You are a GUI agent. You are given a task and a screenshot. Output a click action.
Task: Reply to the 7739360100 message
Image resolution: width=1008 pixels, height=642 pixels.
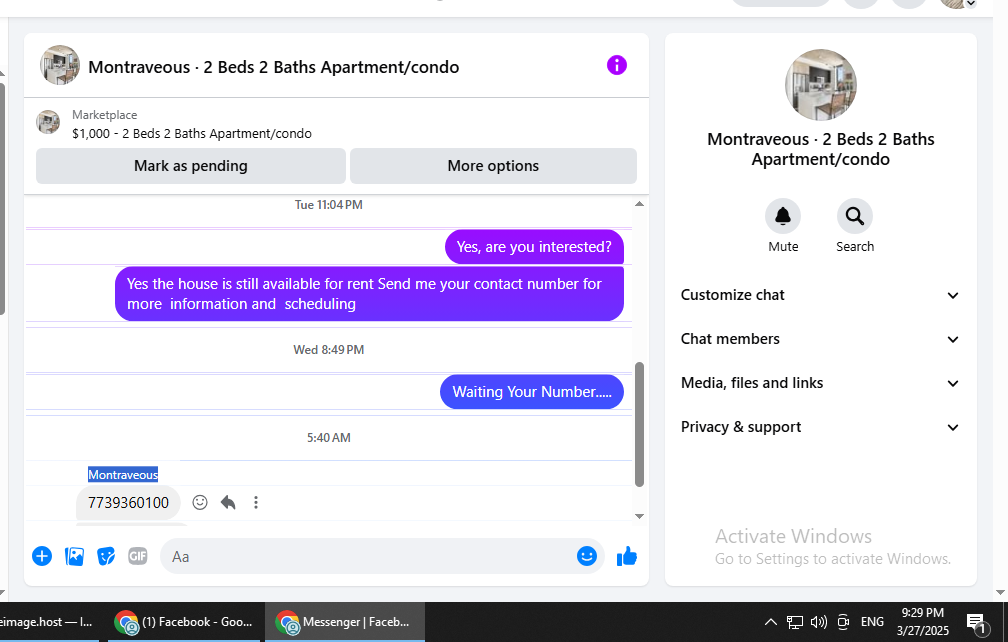click(228, 503)
